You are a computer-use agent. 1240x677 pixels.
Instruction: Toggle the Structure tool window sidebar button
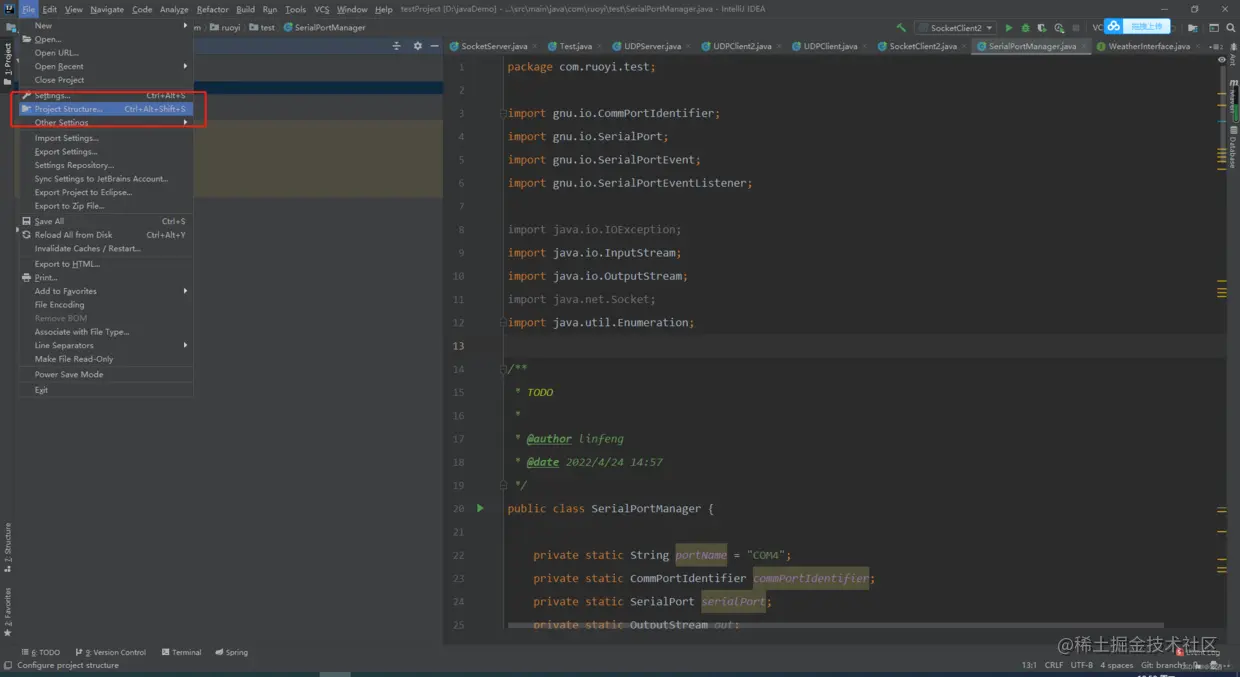(8, 546)
